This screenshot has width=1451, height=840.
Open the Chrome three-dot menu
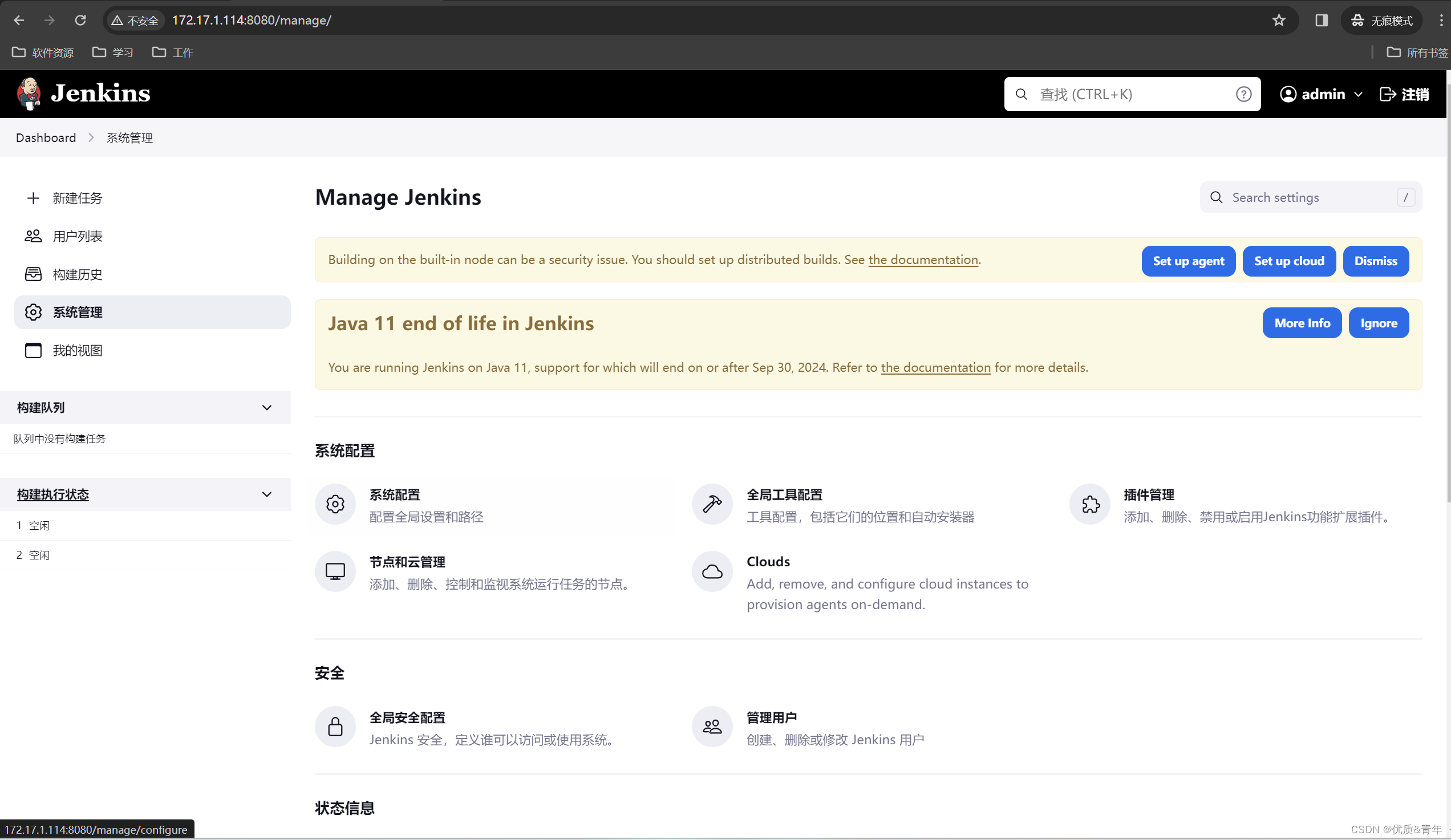pyautogui.click(x=1441, y=20)
